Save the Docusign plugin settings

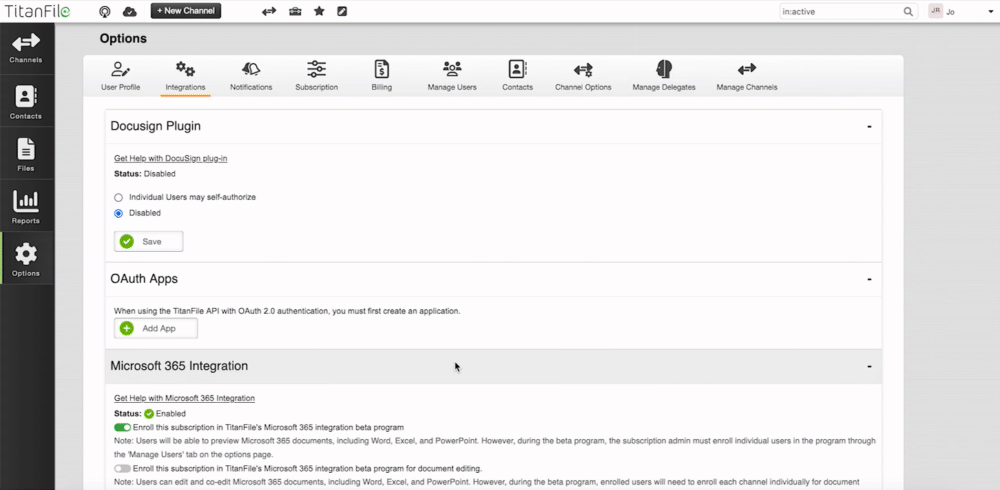pyautogui.click(x=149, y=241)
